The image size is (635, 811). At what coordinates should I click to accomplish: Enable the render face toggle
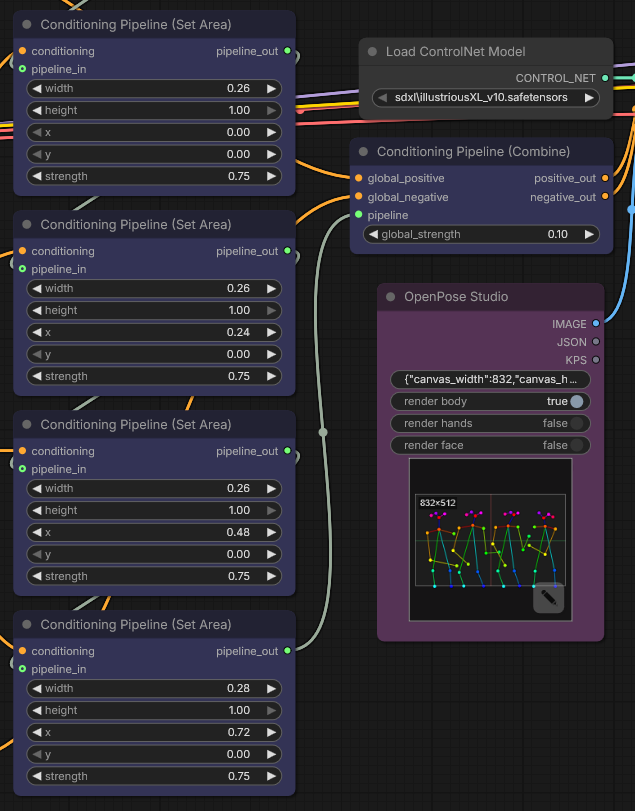pyautogui.click(x=576, y=445)
